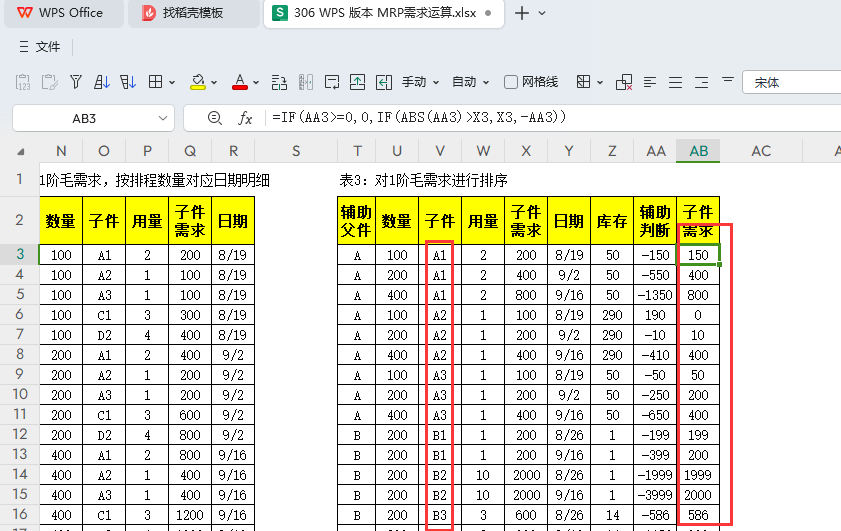This screenshot has height=531, width=841.
Task: Apply the red font color A
Action: [240, 82]
